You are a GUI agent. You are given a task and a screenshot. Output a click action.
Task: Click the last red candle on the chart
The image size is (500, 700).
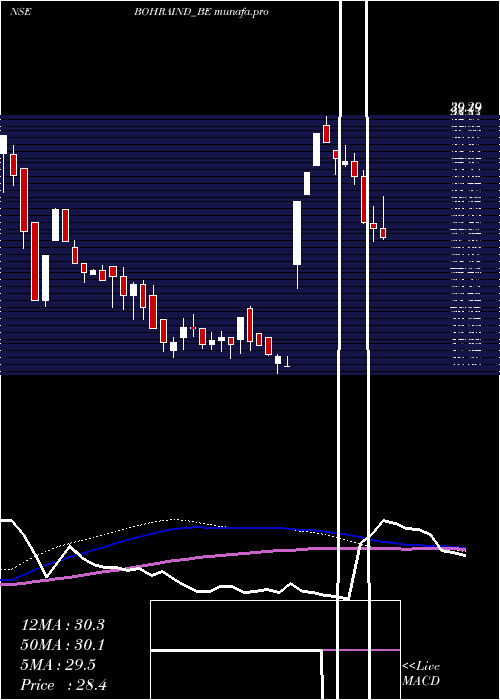[383, 233]
